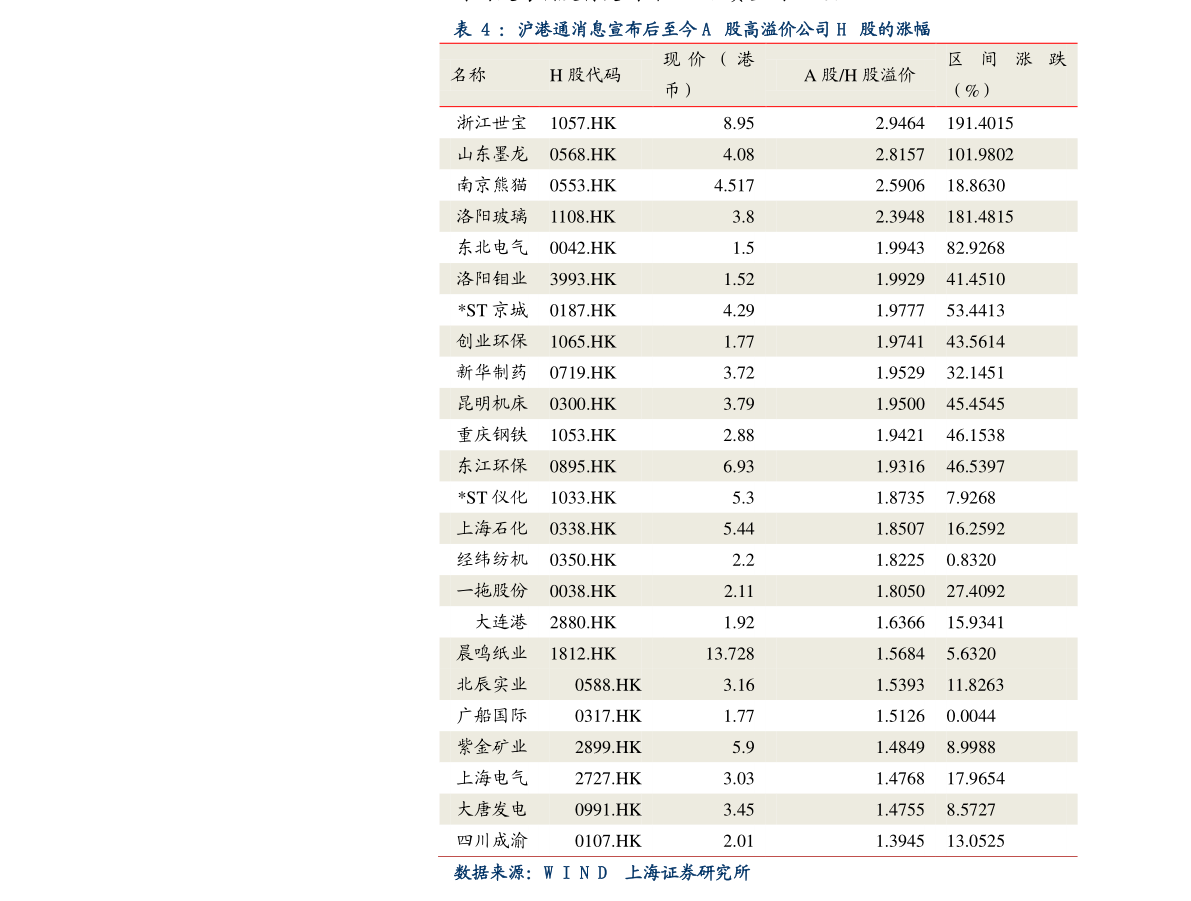Click stock code '3993.HK'

(x=583, y=279)
